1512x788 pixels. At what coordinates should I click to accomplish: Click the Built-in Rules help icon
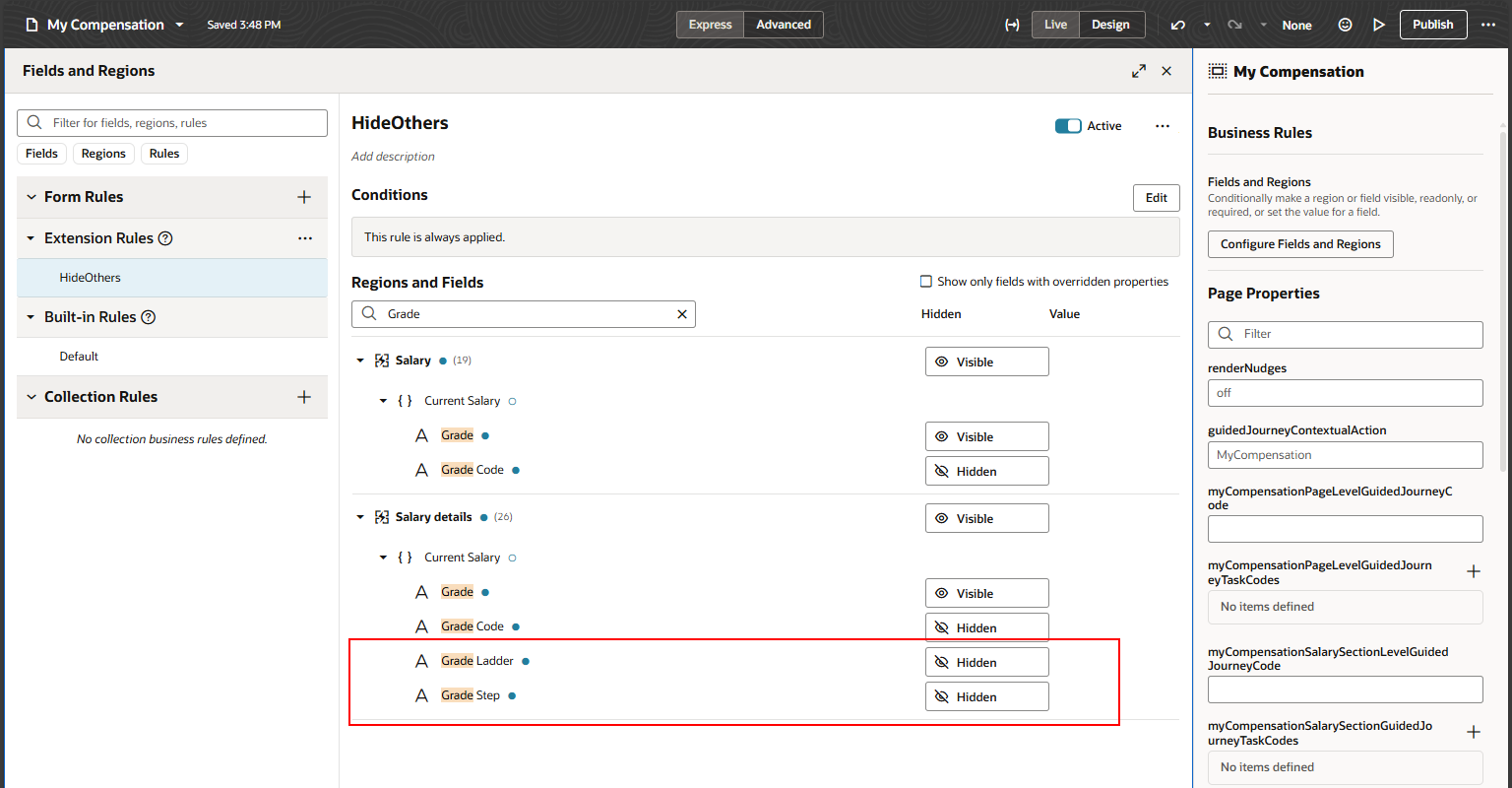[x=148, y=317]
